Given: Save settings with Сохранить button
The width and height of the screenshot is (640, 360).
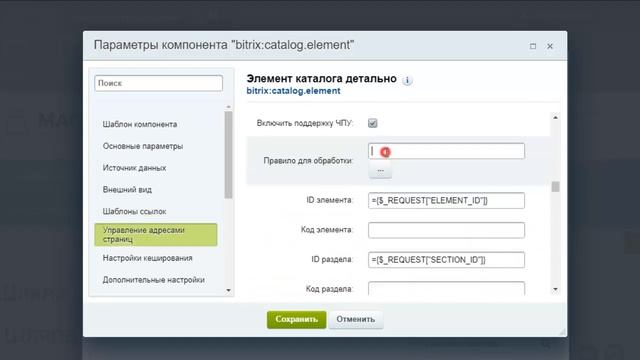Looking at the screenshot, I should click(296, 319).
